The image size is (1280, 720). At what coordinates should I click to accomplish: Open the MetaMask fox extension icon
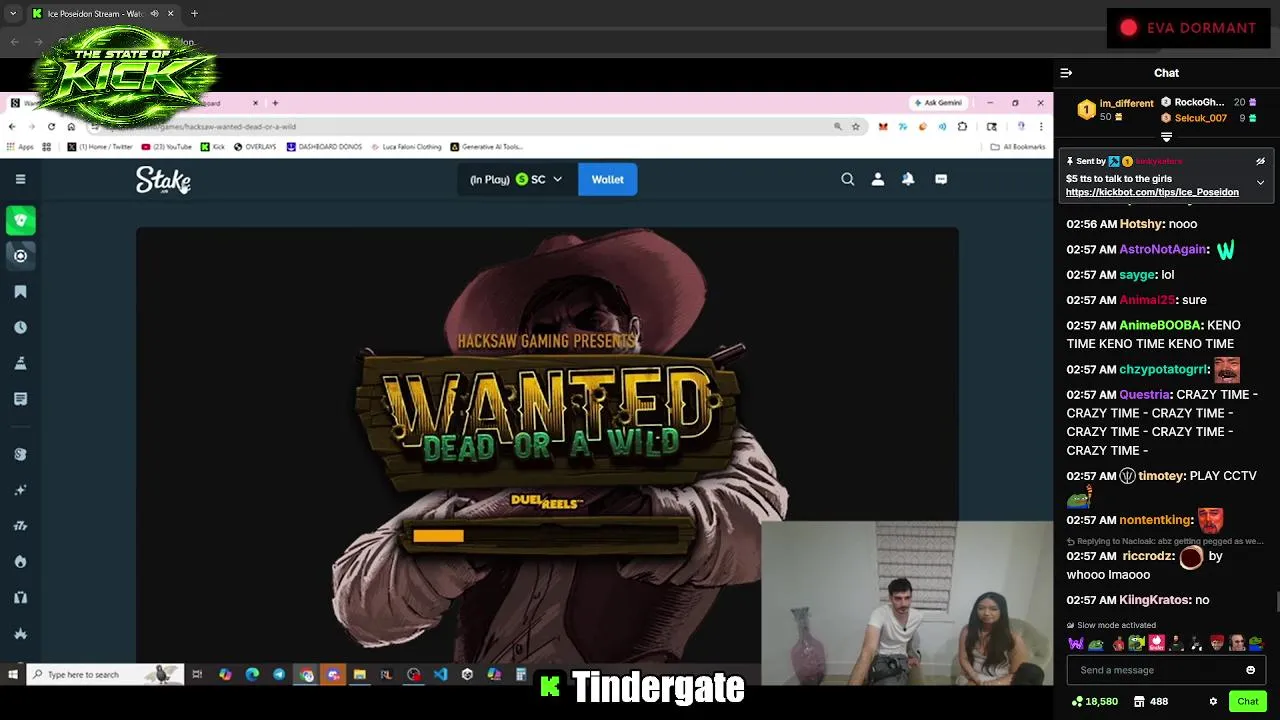click(x=883, y=127)
